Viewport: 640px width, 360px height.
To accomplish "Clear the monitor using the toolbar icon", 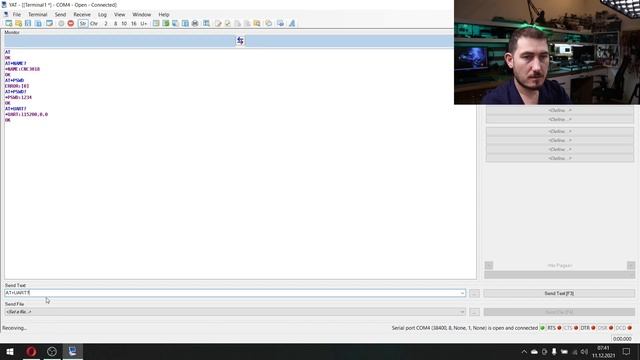I will [156, 23].
